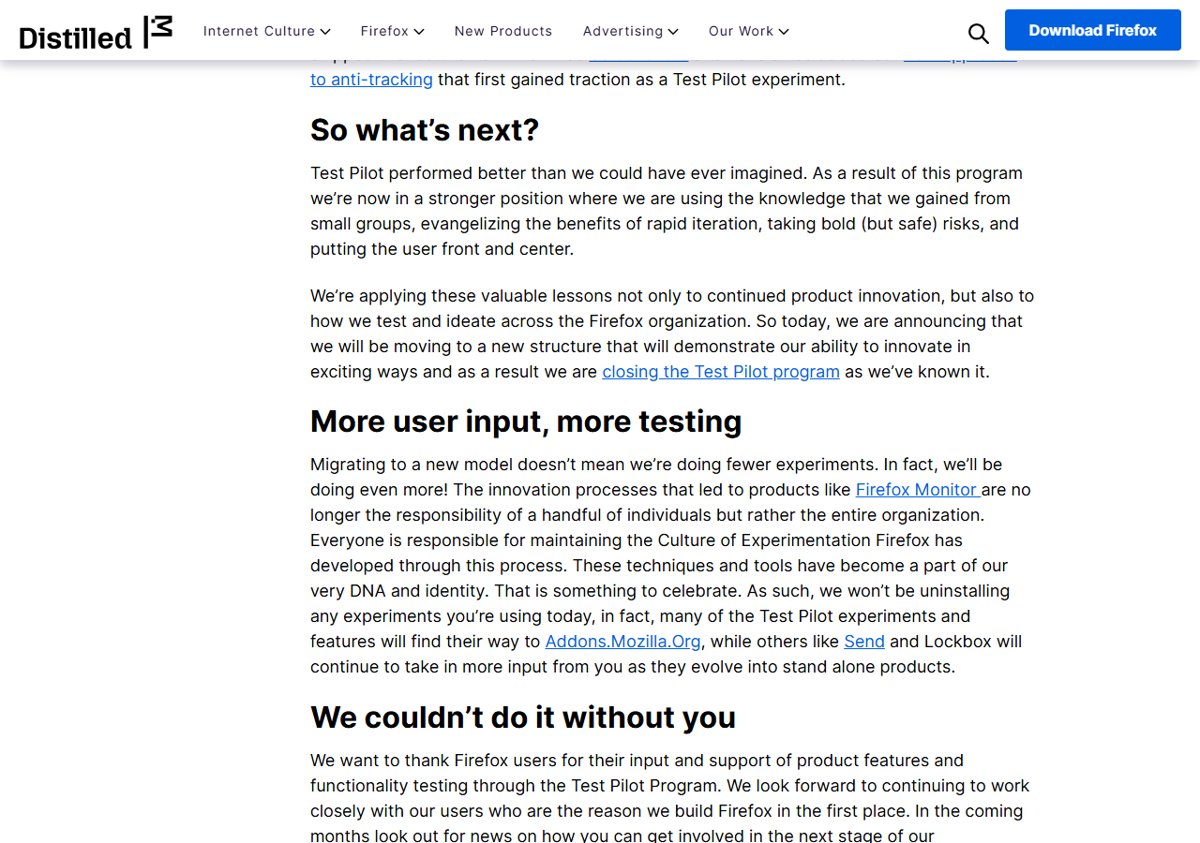Expand the Advertising dropdown menu

tap(630, 31)
